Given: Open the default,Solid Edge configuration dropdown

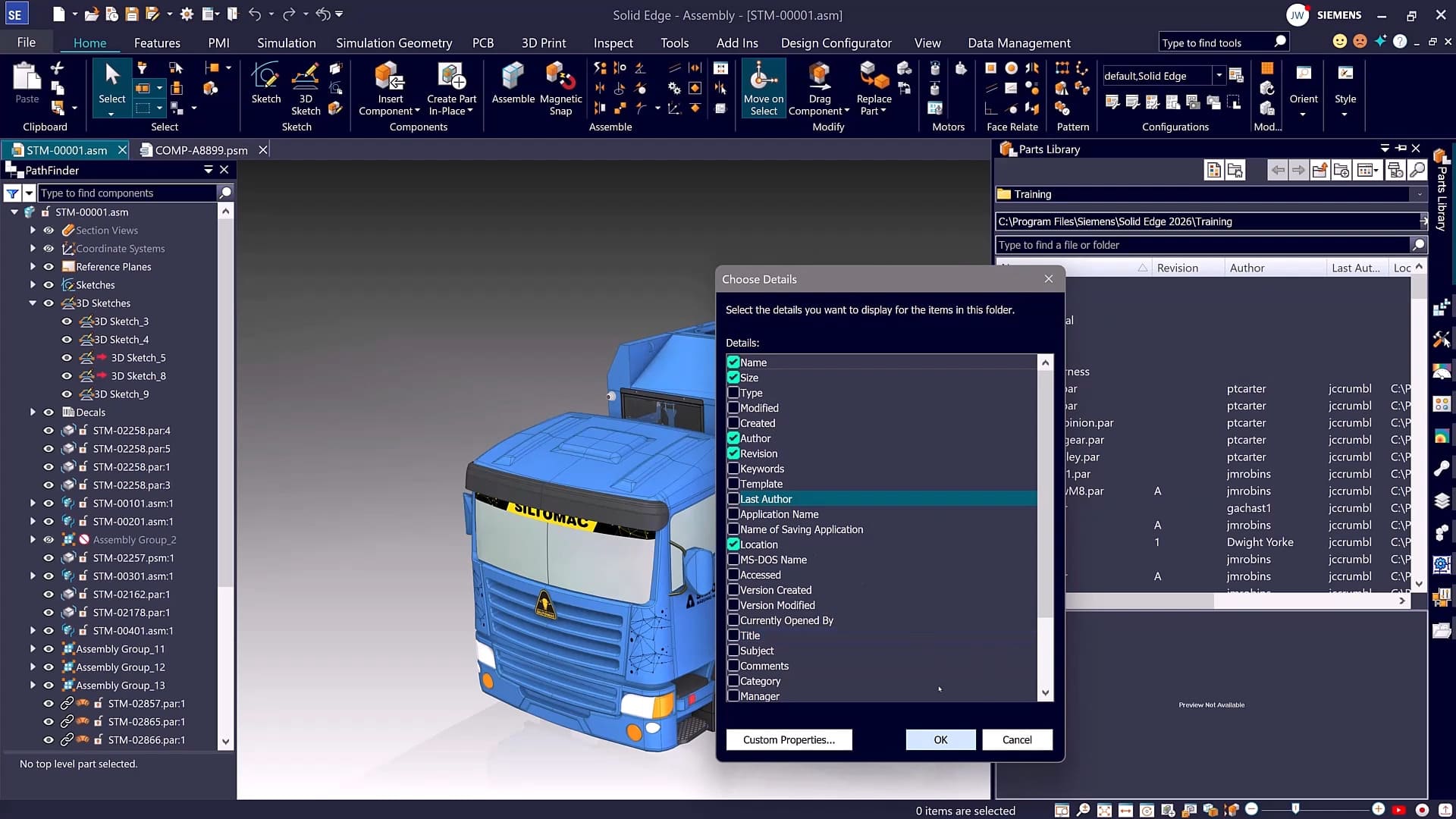Looking at the screenshot, I should pyautogui.click(x=1219, y=76).
